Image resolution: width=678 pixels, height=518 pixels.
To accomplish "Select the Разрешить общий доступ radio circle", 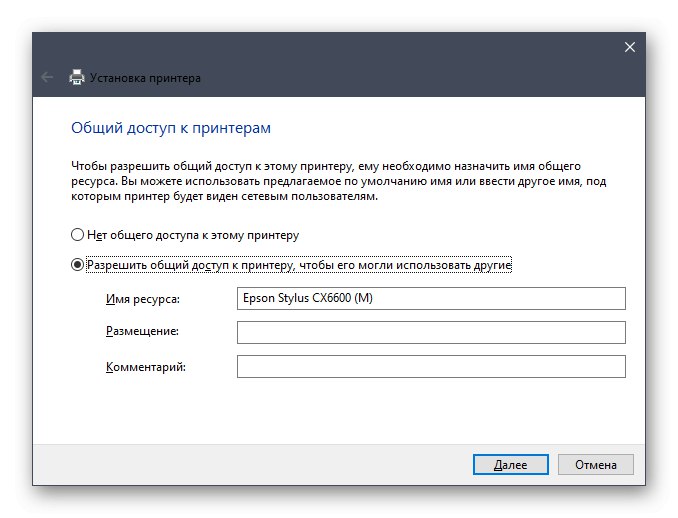I will 78,265.
